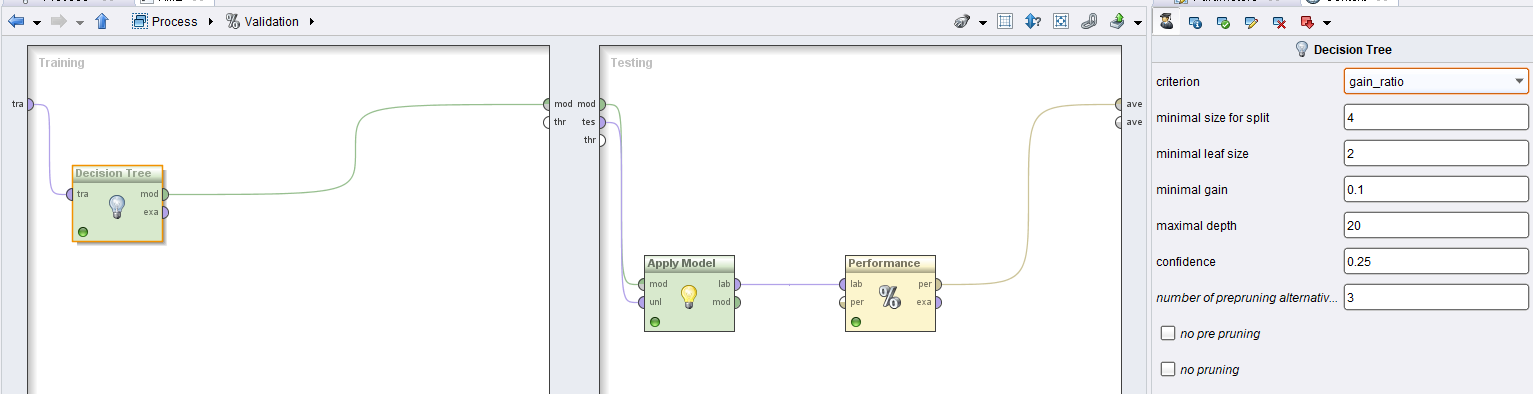Click the lightbulb icon inside Apply Model operator
Image resolution: width=1533 pixels, height=394 pixels.
[688, 296]
